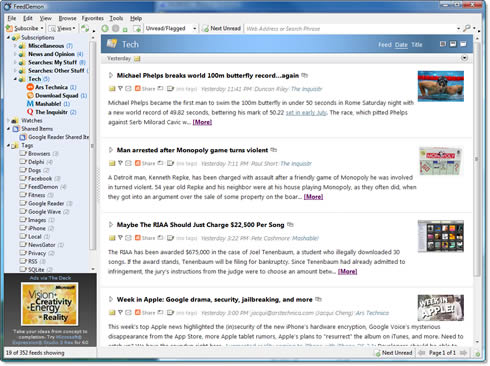Click the previous page arrow in status bar

pos(422,353)
